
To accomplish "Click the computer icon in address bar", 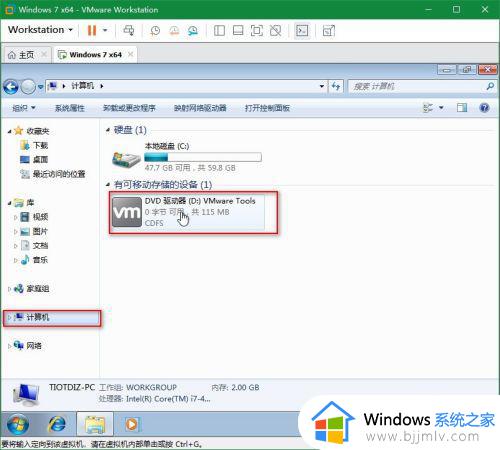I will point(52,86).
